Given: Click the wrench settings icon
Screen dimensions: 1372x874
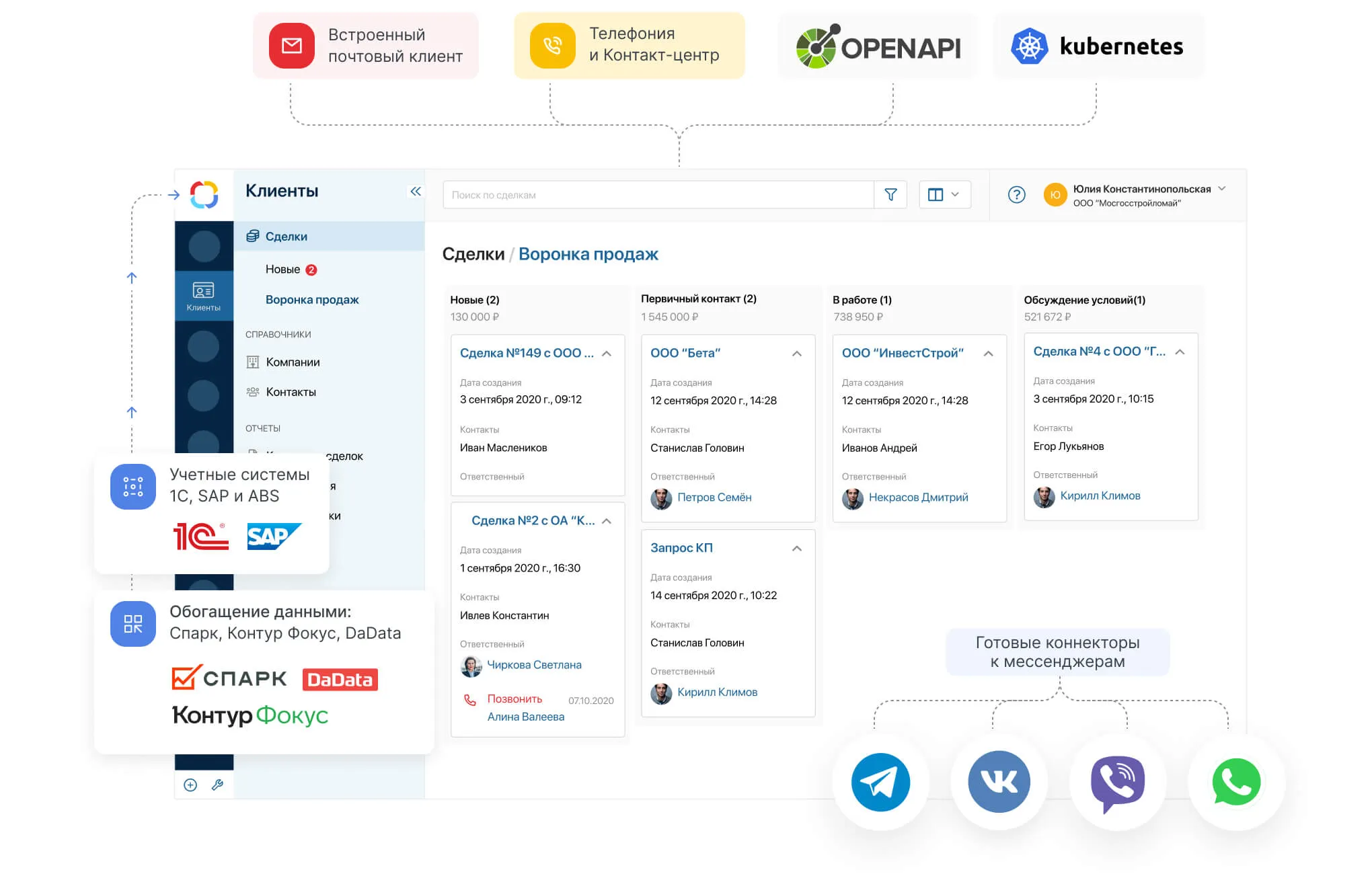Looking at the screenshot, I should pyautogui.click(x=217, y=785).
